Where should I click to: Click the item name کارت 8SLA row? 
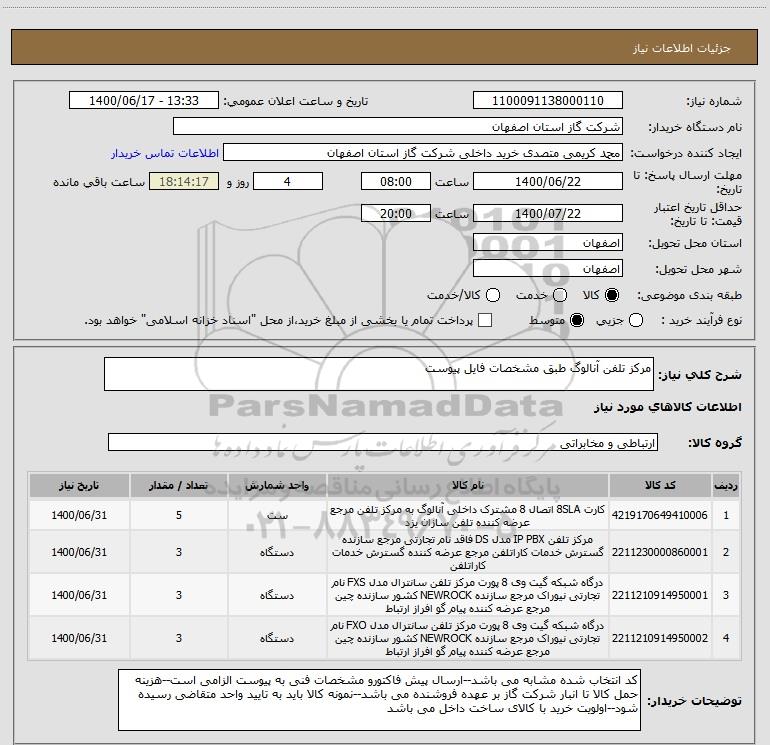468,516
